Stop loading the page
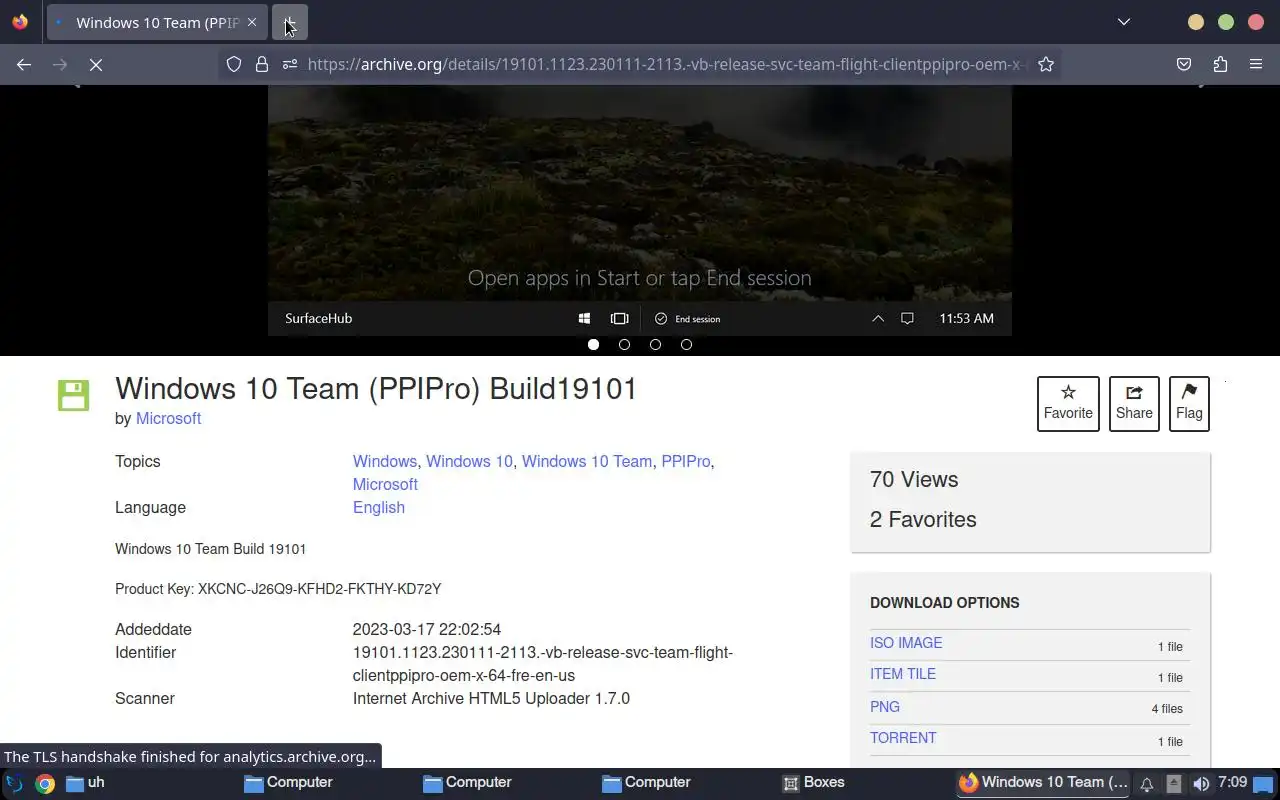This screenshot has height=800, width=1280. click(96, 64)
